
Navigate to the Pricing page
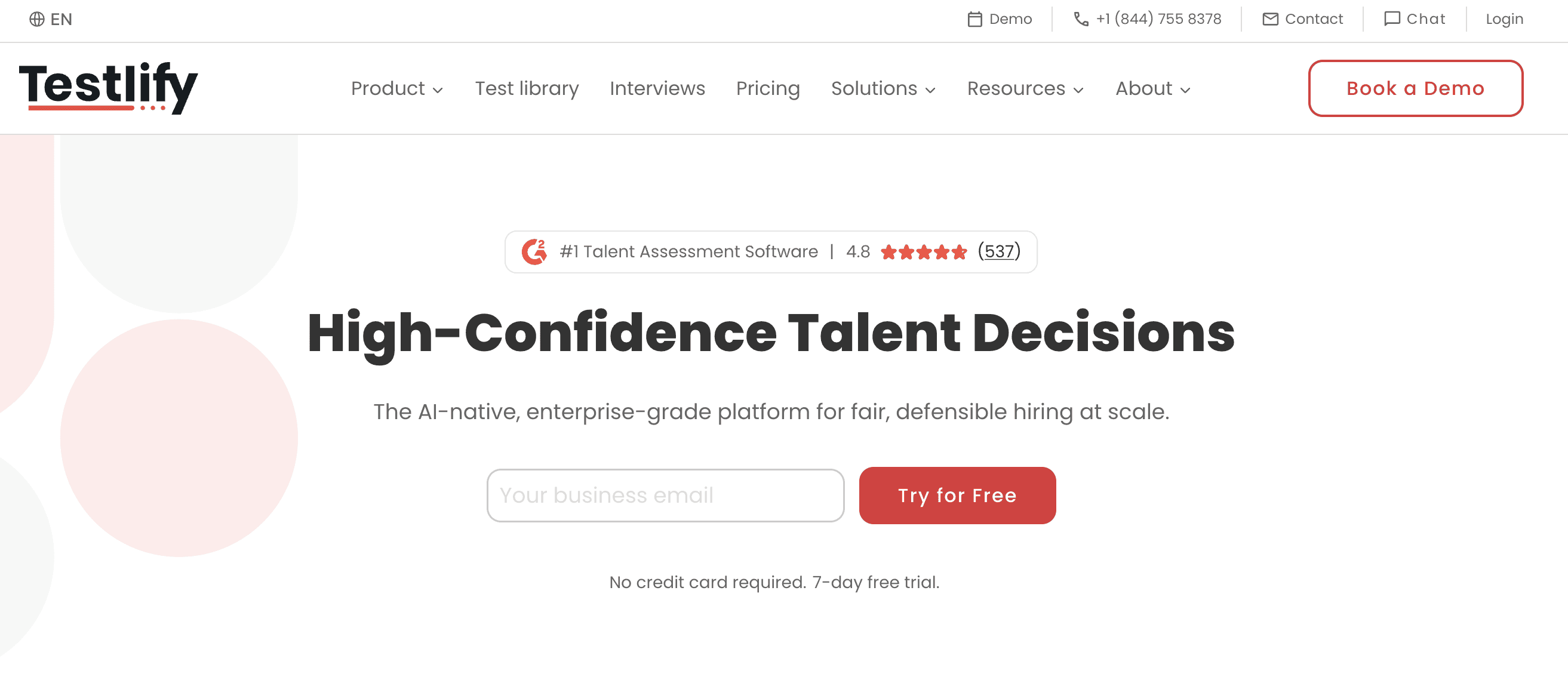coord(768,89)
